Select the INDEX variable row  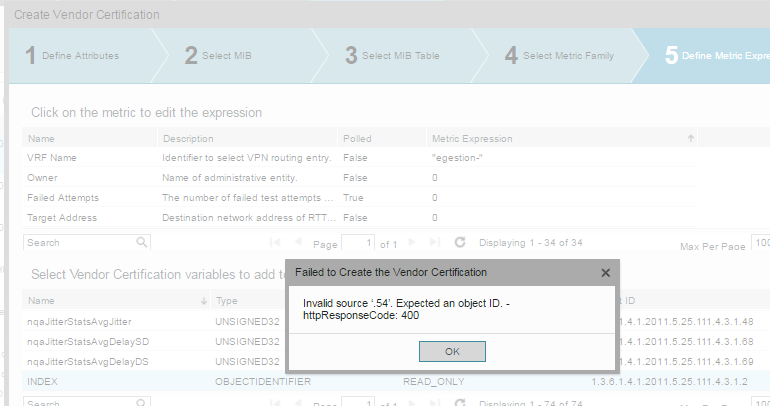[396, 381]
